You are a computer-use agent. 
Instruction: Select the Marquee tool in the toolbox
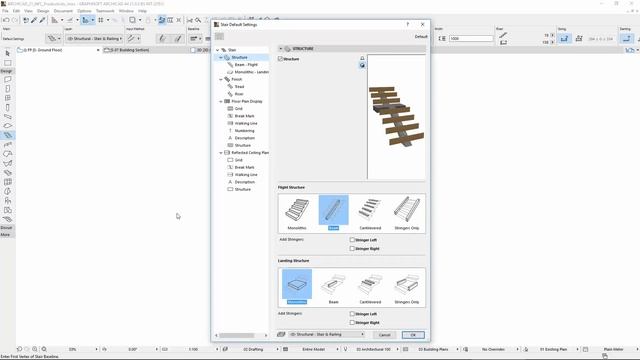pos(7,63)
